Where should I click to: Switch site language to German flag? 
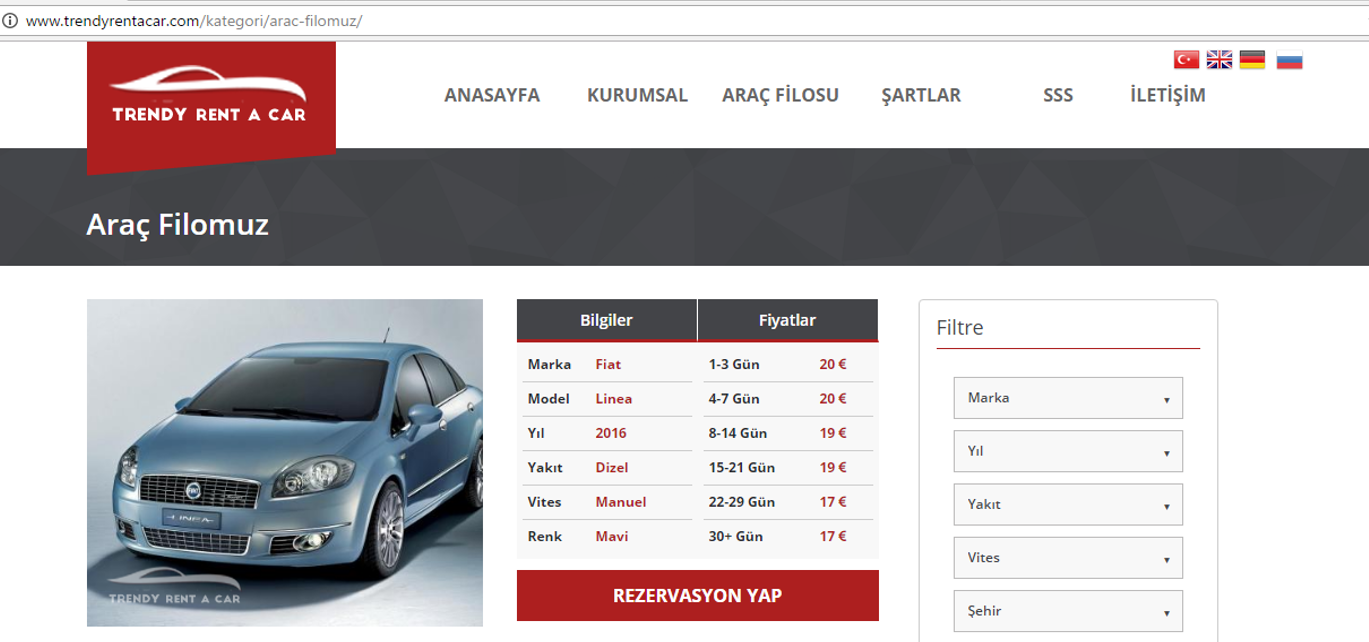tap(1252, 60)
